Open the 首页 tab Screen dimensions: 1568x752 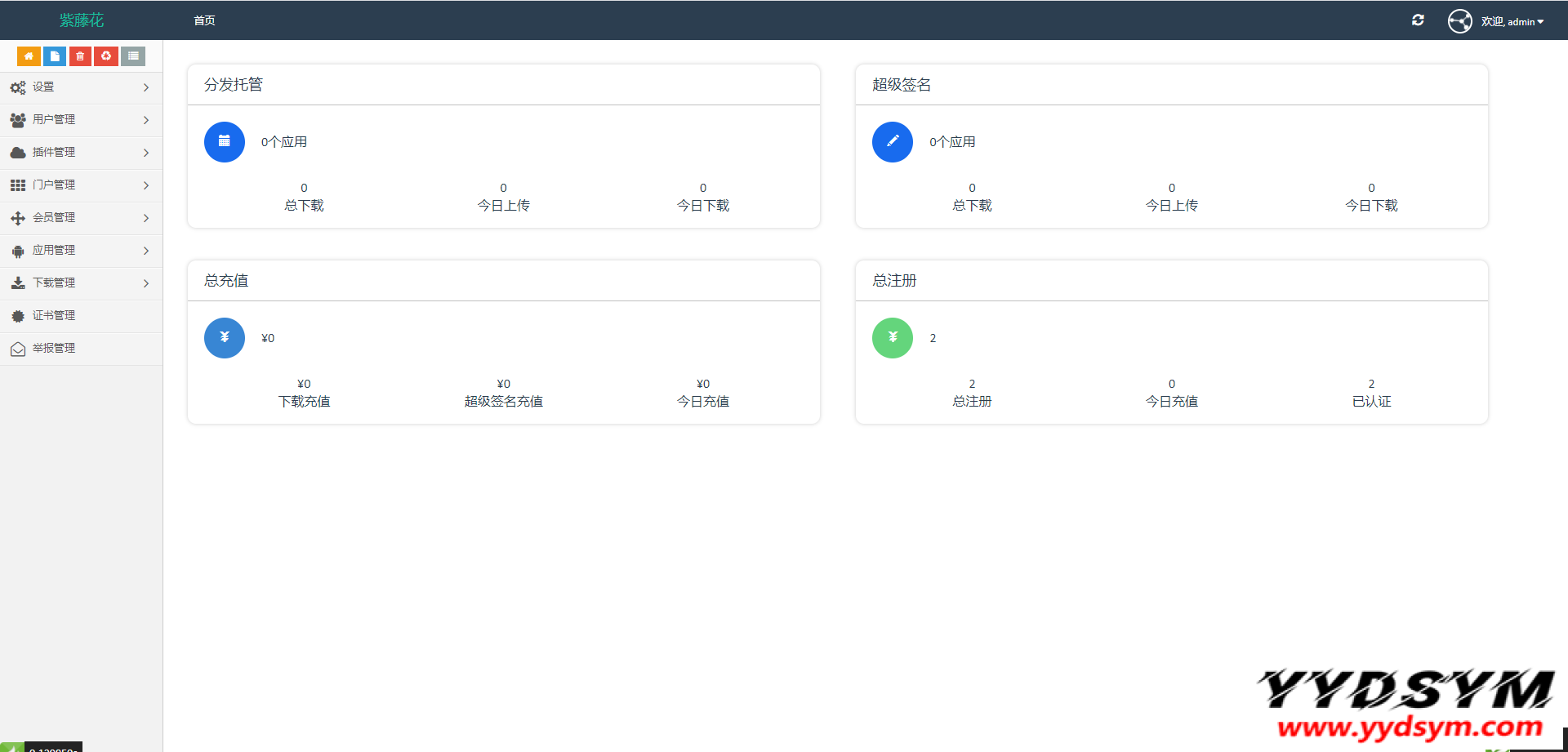(204, 20)
